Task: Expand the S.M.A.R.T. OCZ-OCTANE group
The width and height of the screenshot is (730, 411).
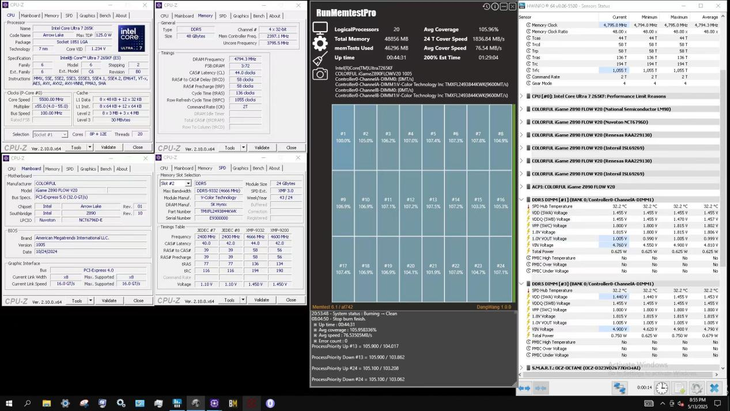Action: 521,368
